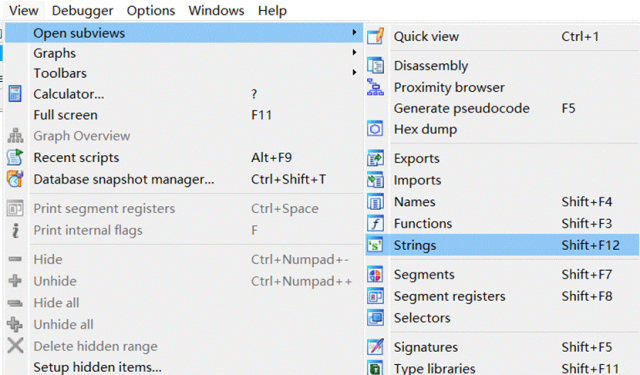Click the Functions window icon
This screenshot has height=375, width=640.
(x=376, y=223)
